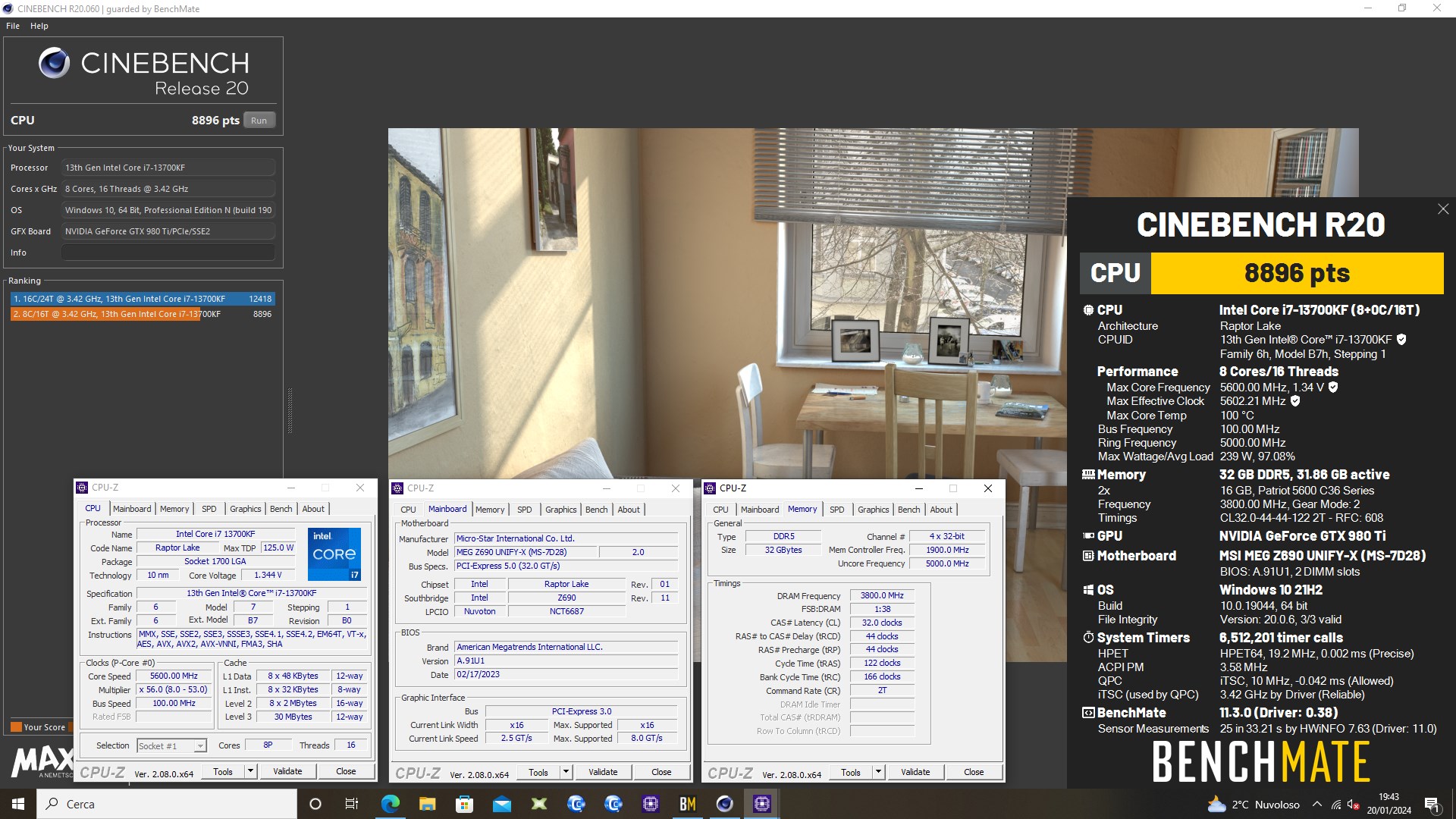Viewport: 1456px width, 819px height.
Task: Switch to Graphics tab in Mainboard CPU-Z window
Action: pos(561,510)
